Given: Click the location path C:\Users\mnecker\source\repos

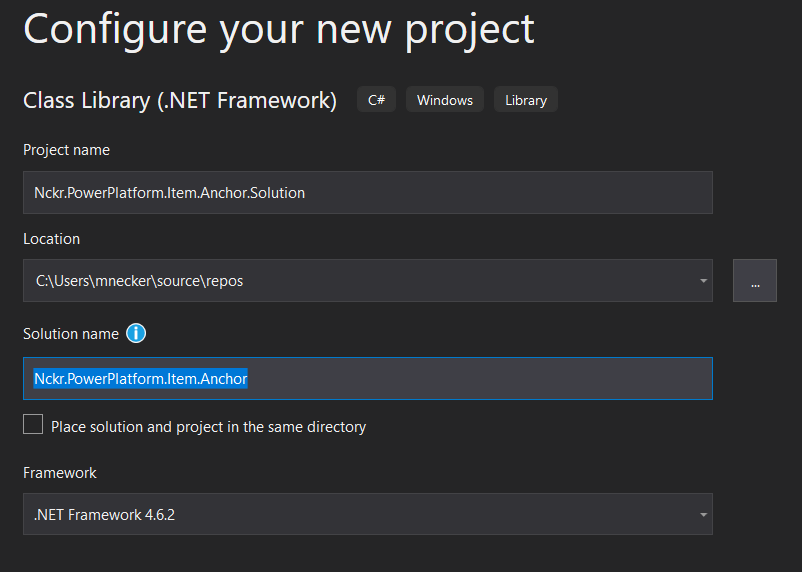Looking at the screenshot, I should click(139, 281).
